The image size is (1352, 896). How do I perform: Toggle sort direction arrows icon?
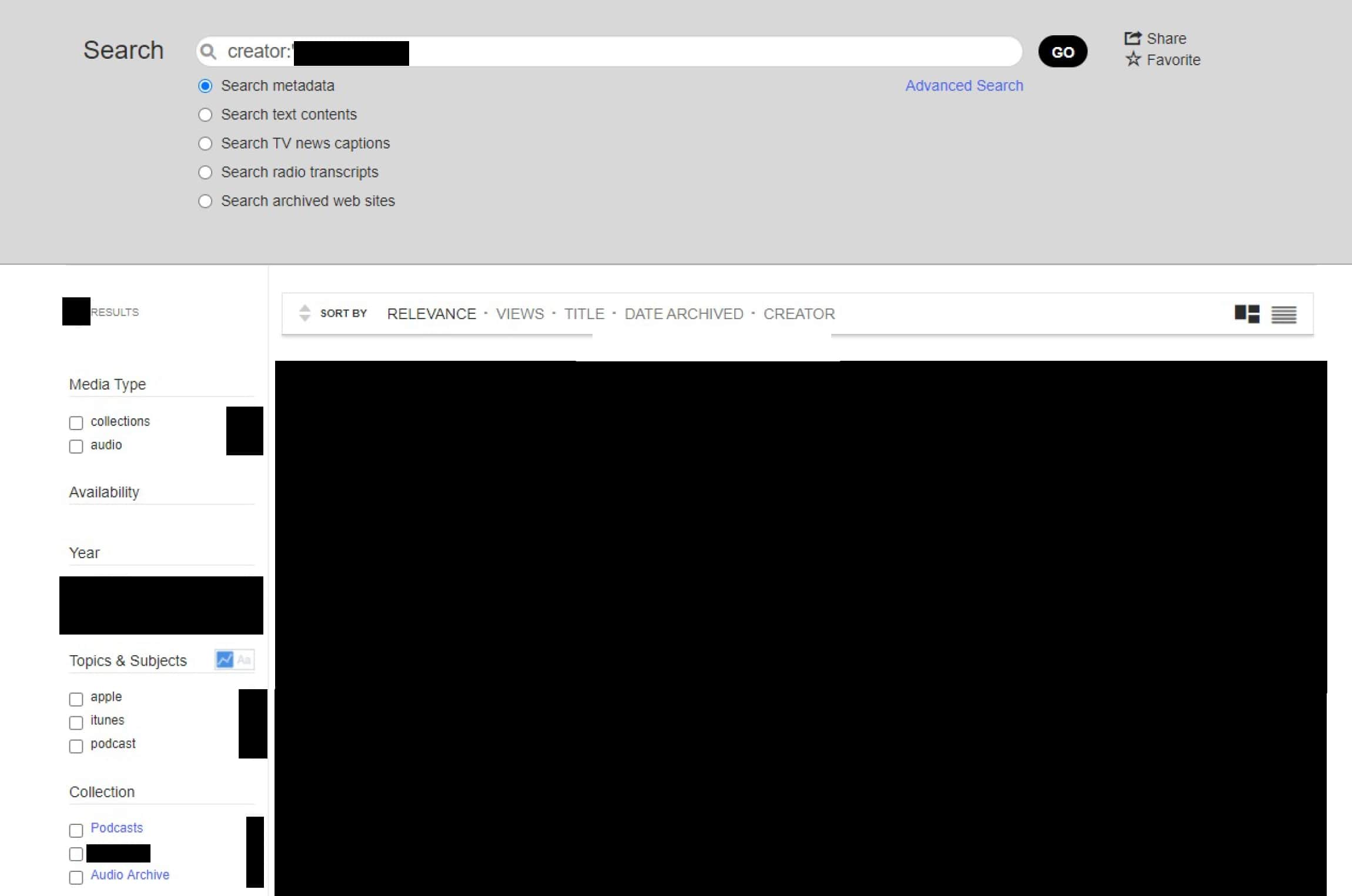point(304,313)
